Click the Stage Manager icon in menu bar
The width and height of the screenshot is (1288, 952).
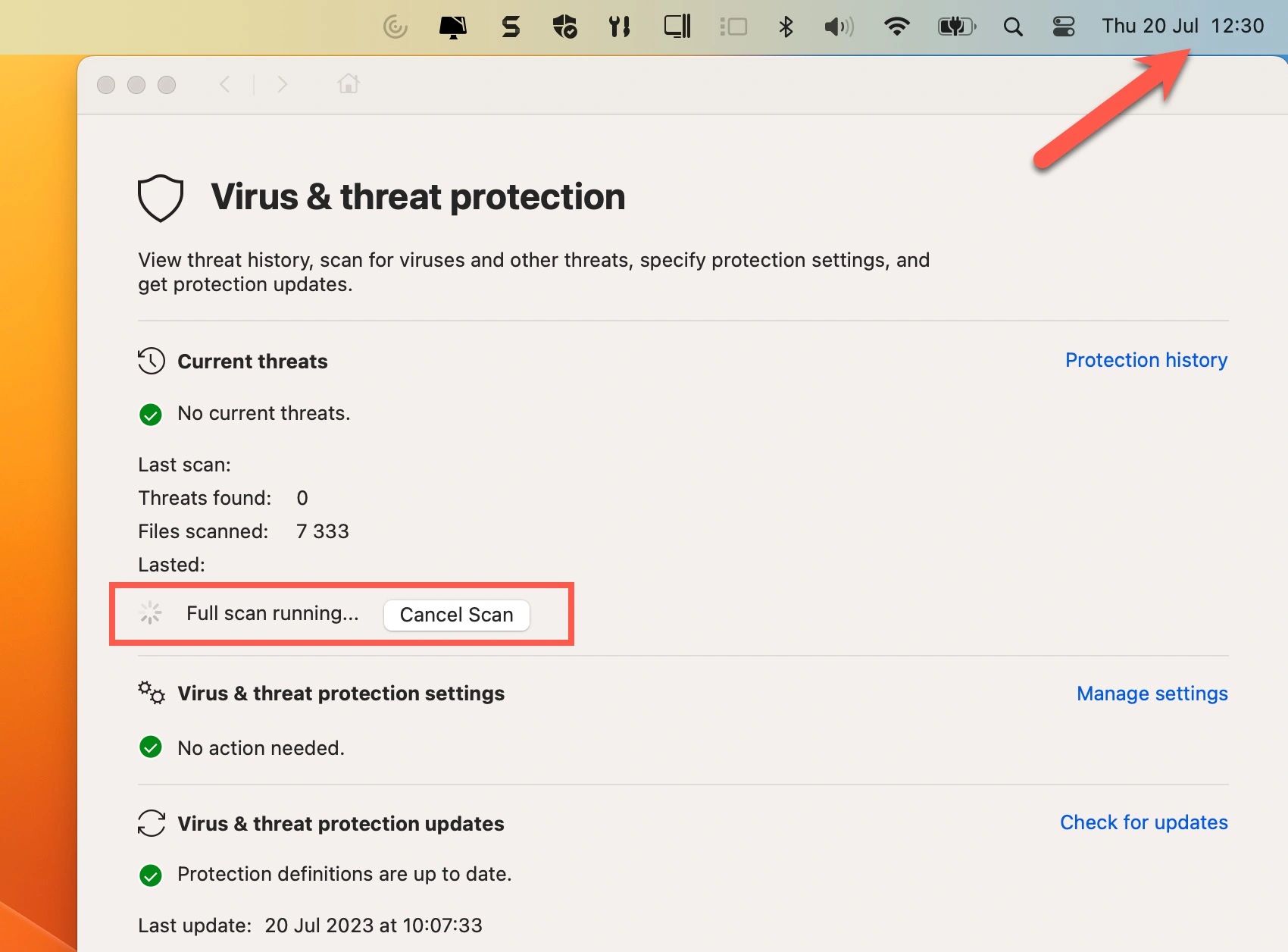tap(733, 27)
